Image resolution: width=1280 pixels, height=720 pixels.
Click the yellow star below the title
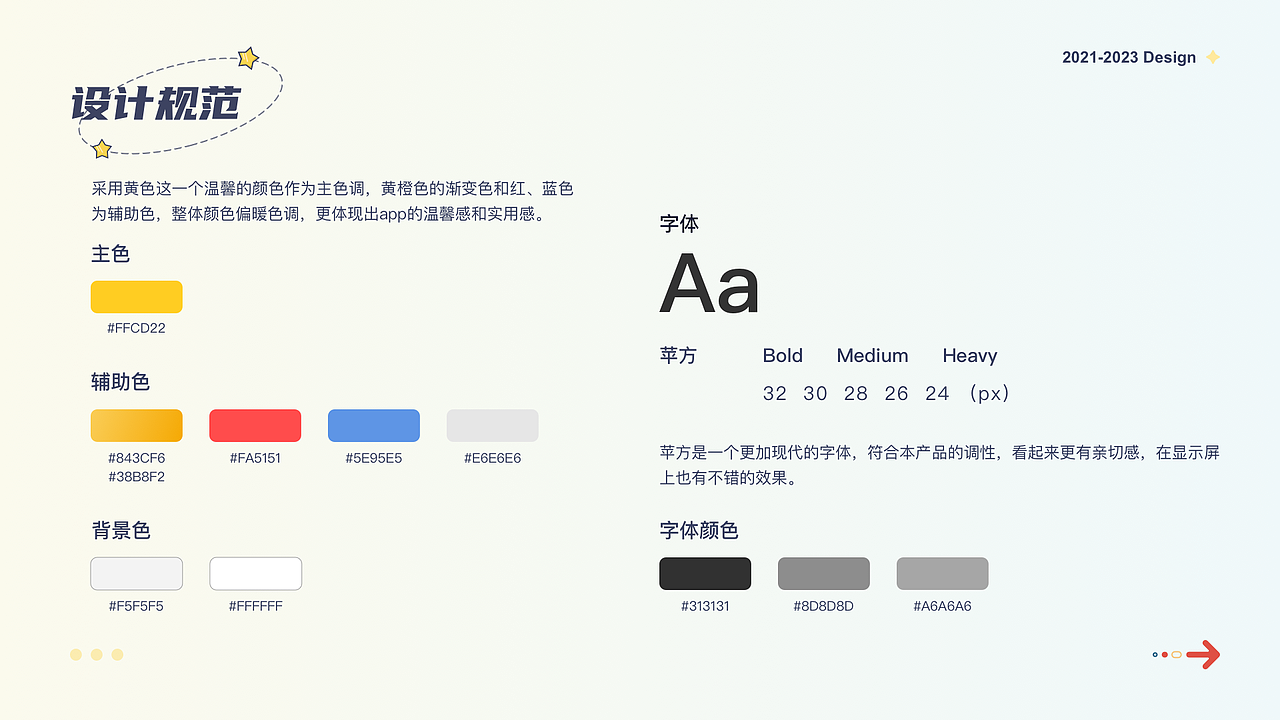(x=101, y=149)
